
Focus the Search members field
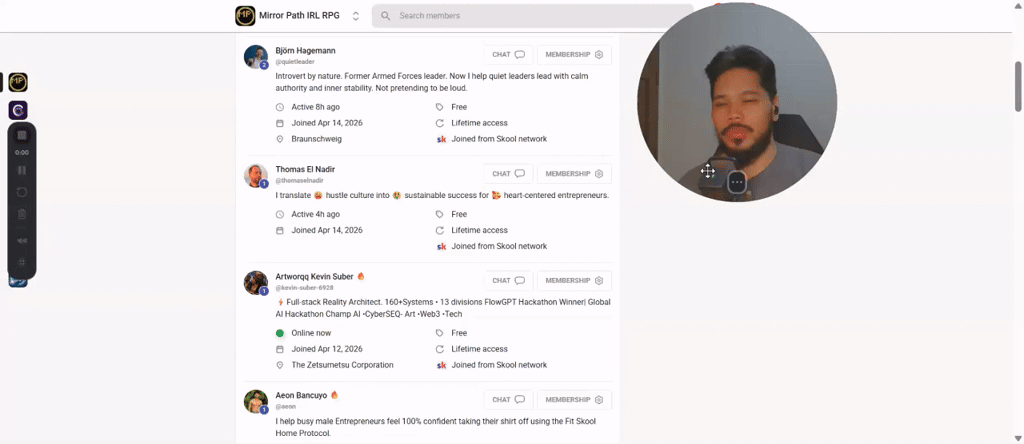point(532,16)
